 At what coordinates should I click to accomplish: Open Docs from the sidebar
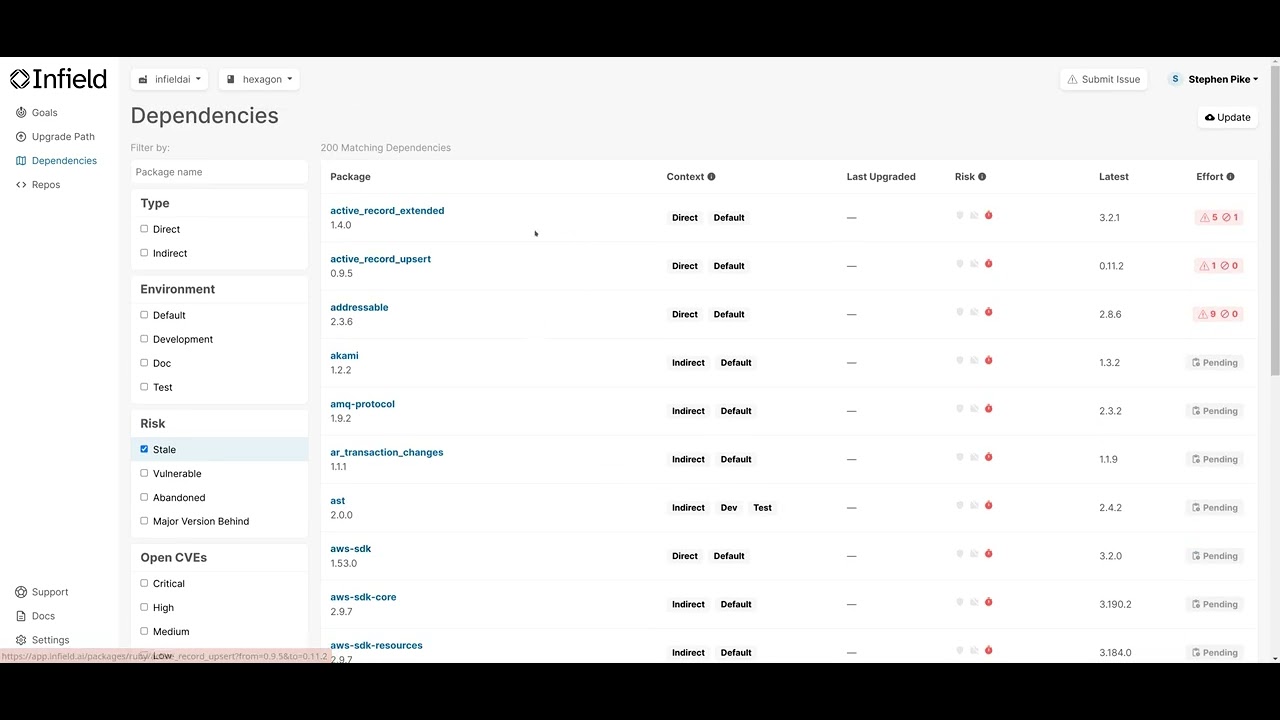pos(36,616)
